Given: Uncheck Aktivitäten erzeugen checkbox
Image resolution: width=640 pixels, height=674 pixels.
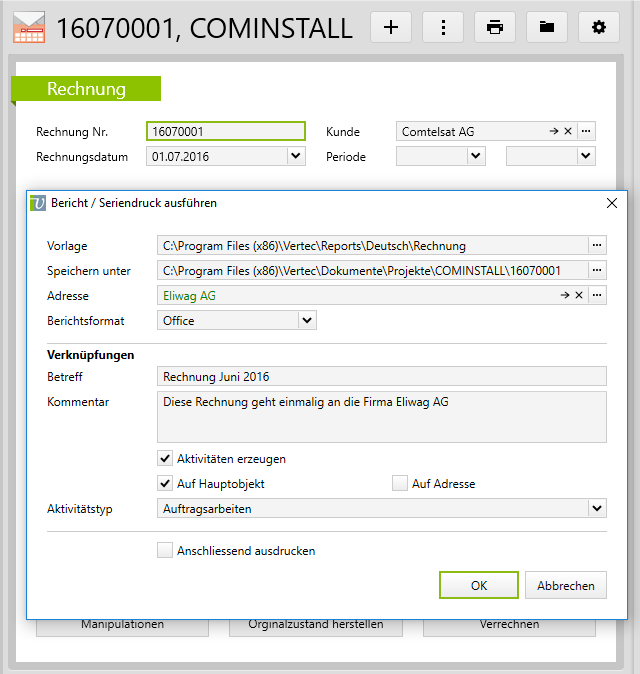Looking at the screenshot, I should point(165,459).
